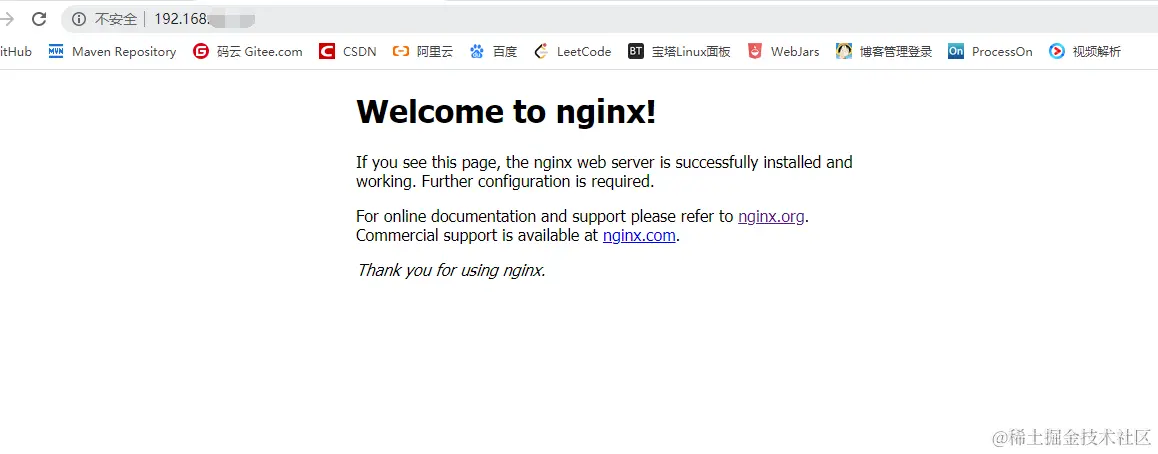Open the 视频解析 bookmark
This screenshot has width=1158, height=454.
pos(1085,52)
